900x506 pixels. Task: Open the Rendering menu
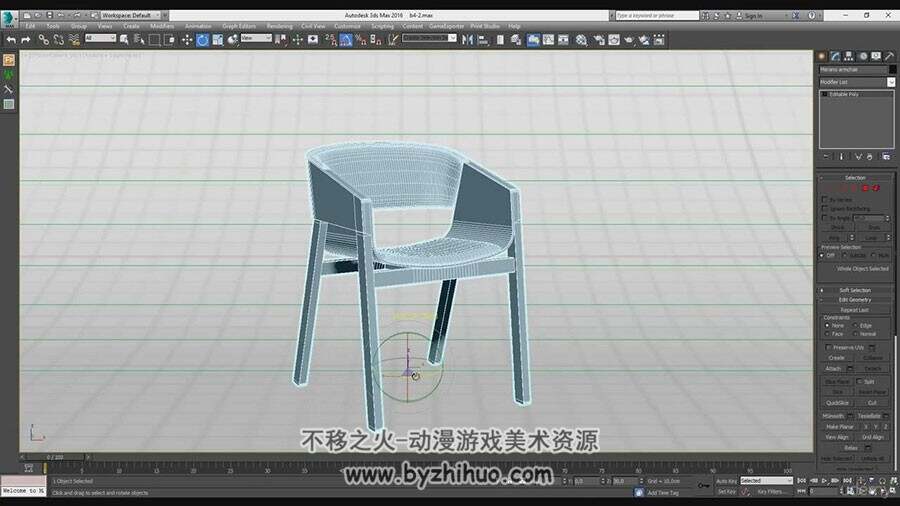click(280, 26)
